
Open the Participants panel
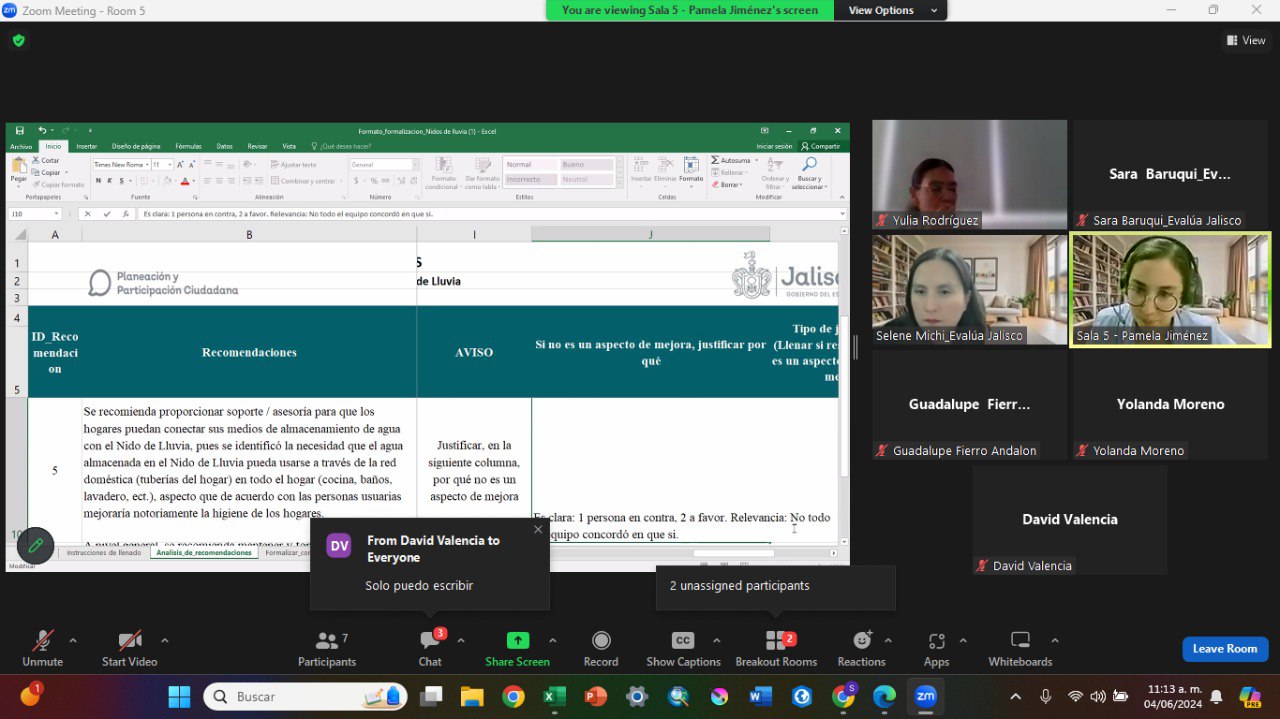327,648
